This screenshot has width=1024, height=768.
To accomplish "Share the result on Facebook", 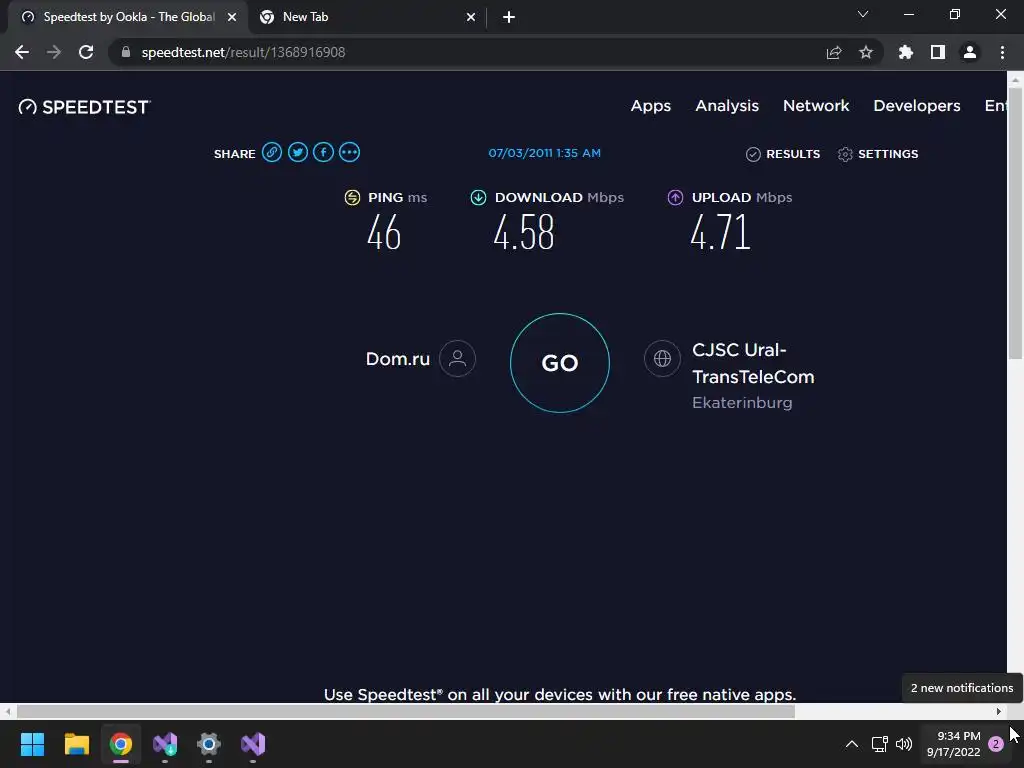I will (323, 153).
